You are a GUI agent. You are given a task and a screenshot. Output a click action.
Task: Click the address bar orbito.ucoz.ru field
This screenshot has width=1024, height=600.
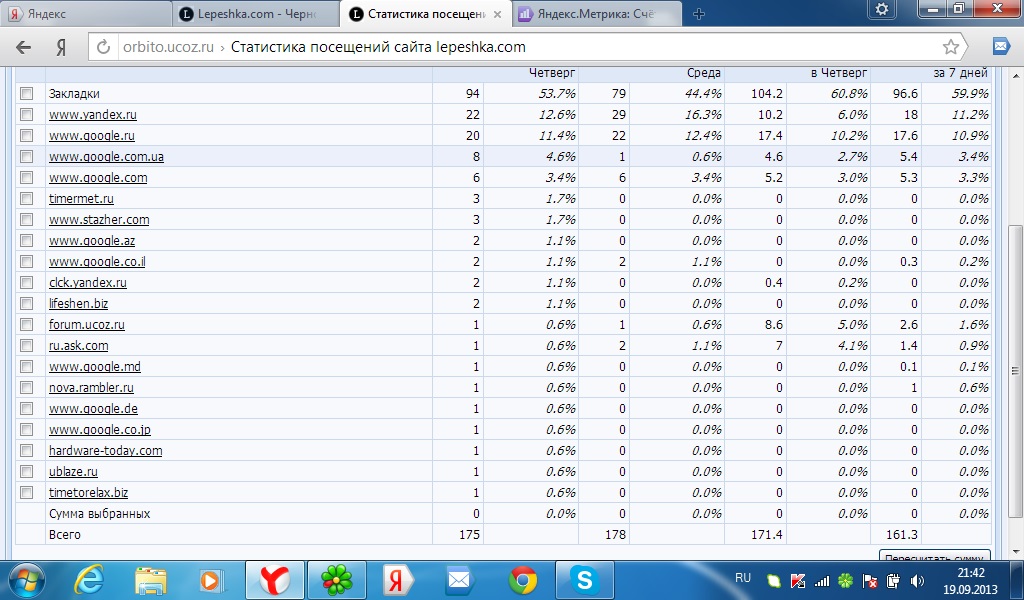tap(529, 47)
